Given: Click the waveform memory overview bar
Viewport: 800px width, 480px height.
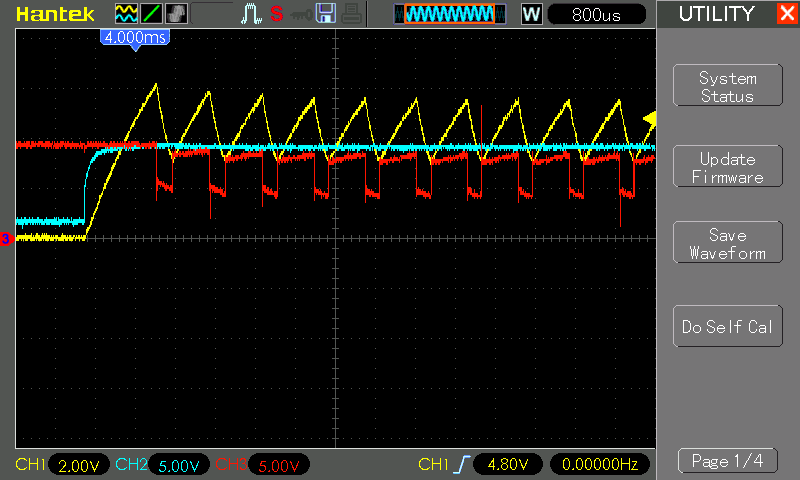Looking at the screenshot, I should pos(446,14).
